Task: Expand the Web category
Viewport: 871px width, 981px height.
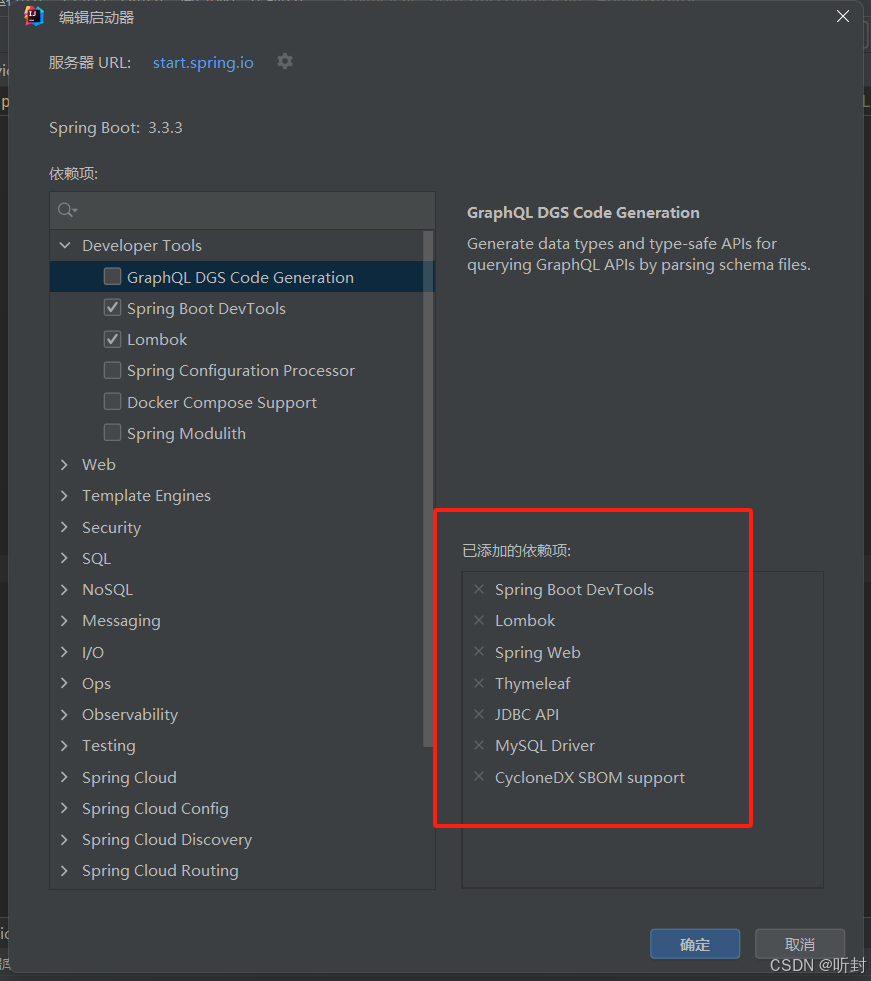Action: tap(64, 464)
